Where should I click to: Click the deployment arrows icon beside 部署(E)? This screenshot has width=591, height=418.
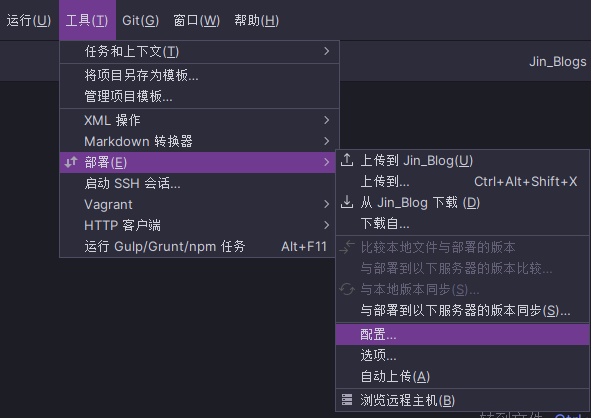pyautogui.click(x=71, y=162)
